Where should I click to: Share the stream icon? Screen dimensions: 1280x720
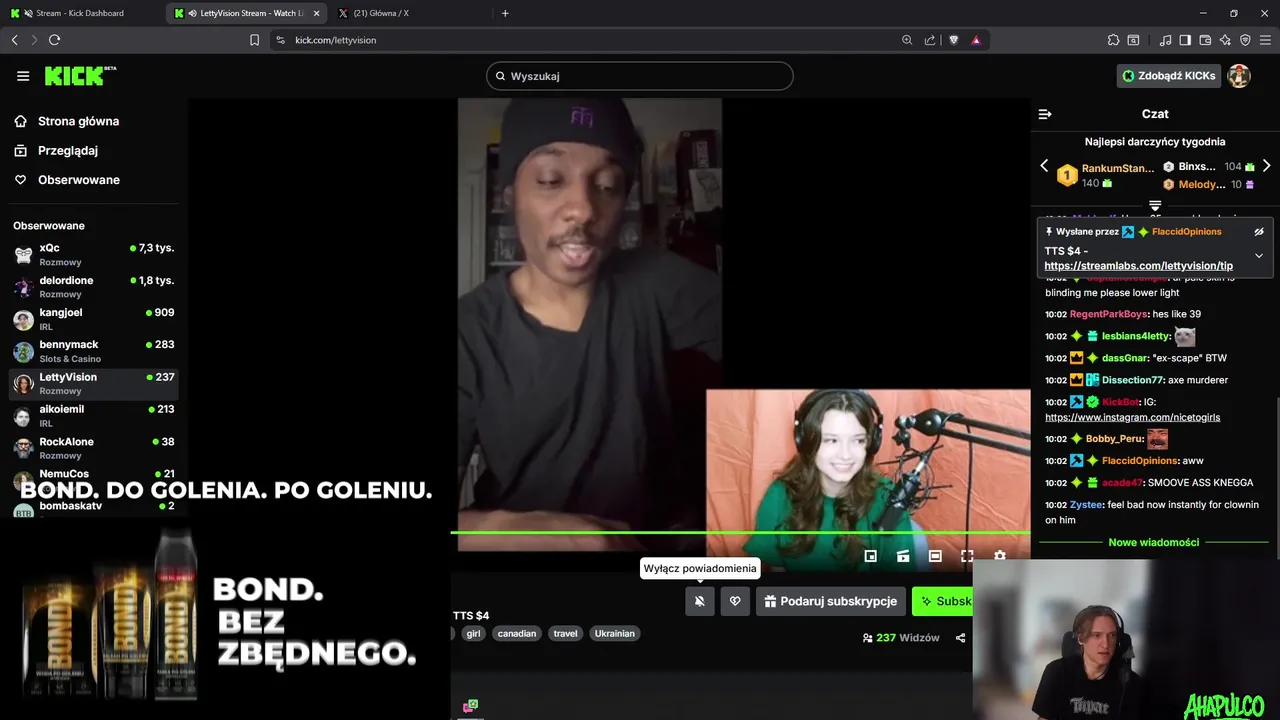[x=960, y=638]
